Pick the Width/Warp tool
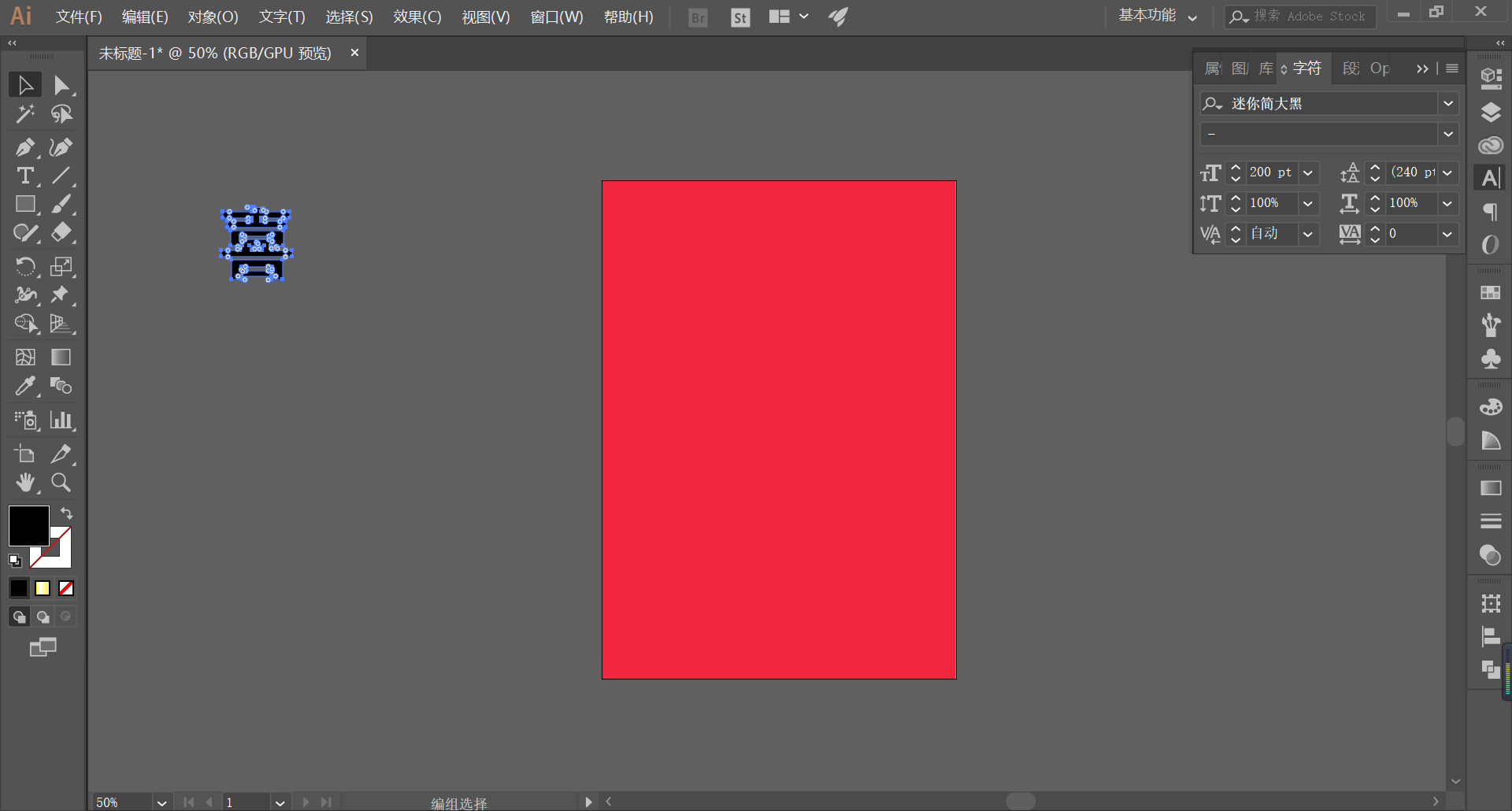Screen dimensions: 1512x811 [x=25, y=294]
